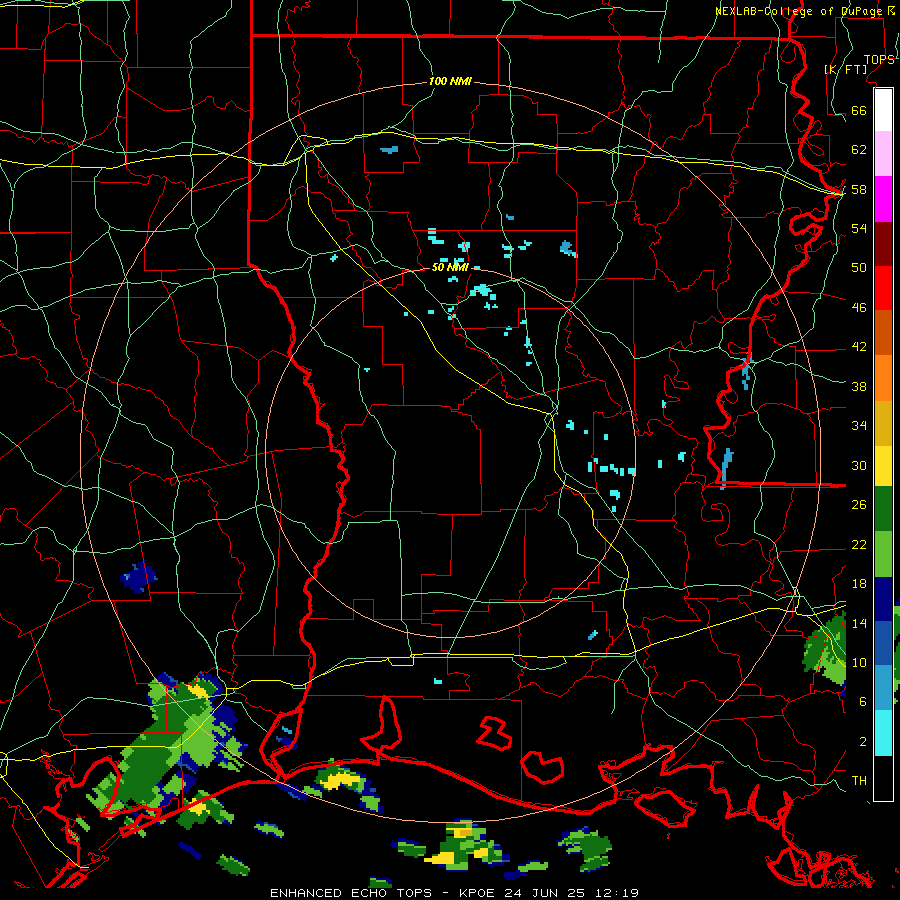The image size is (900, 900).
Task: Pick the yellow legend swatch
Action: [x=883, y=466]
